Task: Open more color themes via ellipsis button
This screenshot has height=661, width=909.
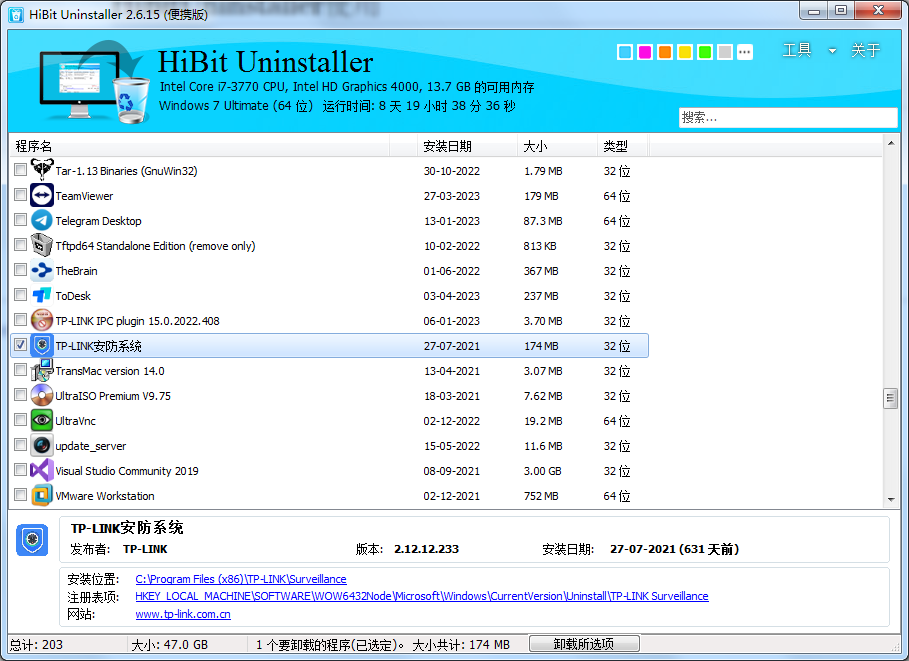Action: click(745, 52)
